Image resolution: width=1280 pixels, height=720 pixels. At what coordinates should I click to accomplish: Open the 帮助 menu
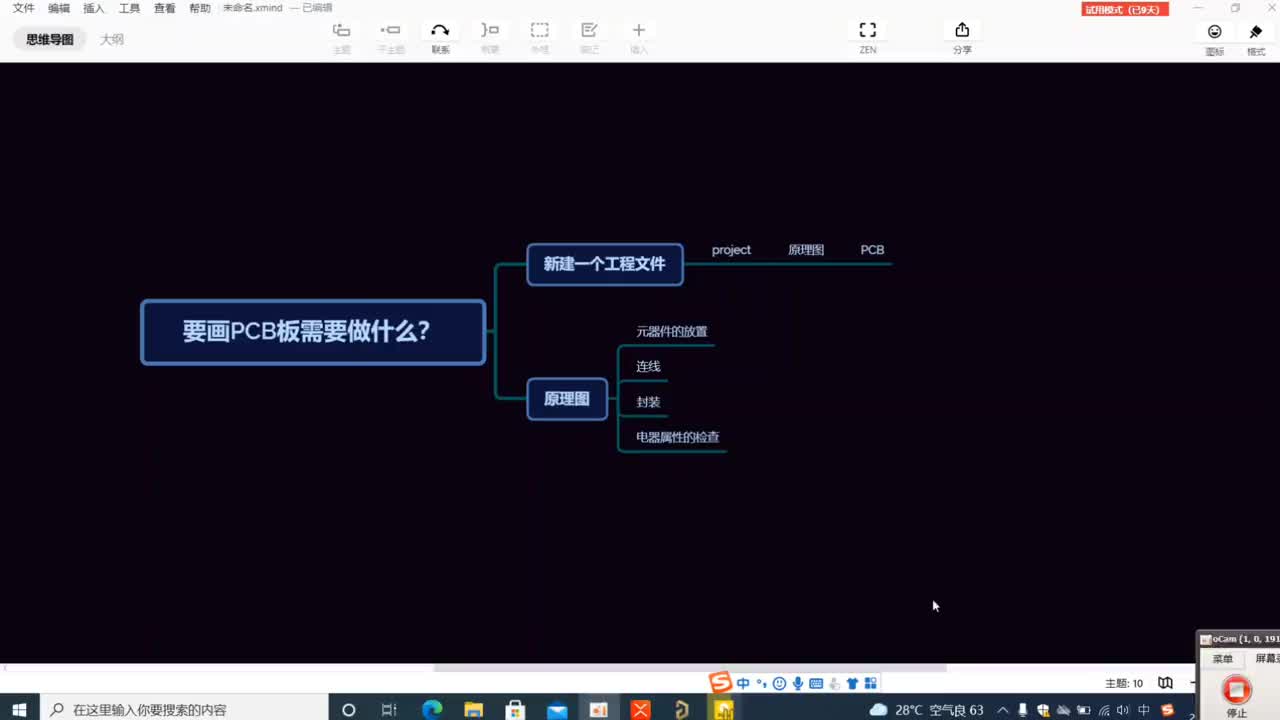[x=200, y=8]
